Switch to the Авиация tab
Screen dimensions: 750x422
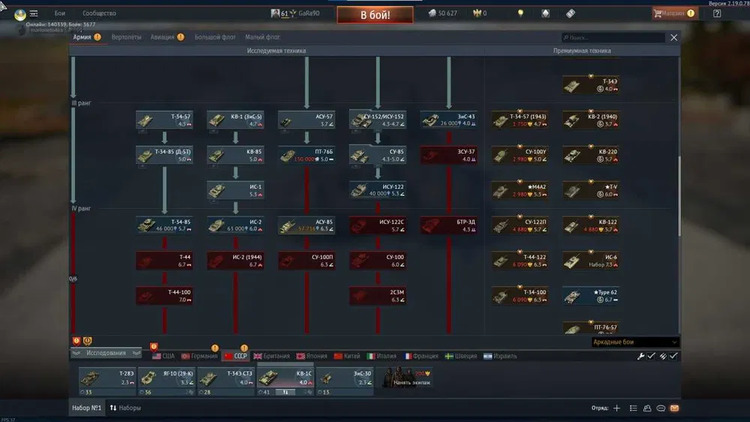click(163, 37)
